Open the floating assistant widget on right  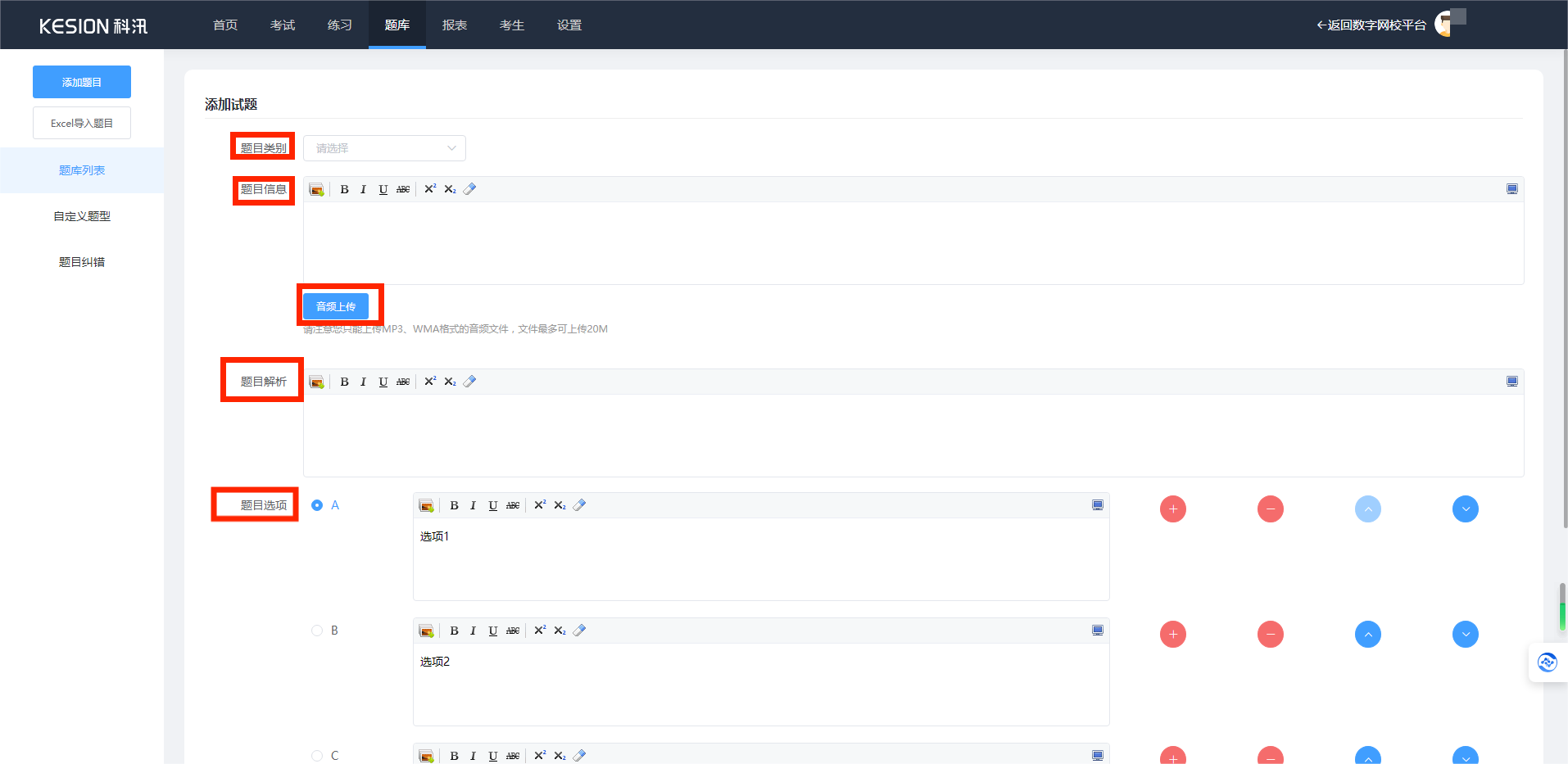tap(1548, 662)
